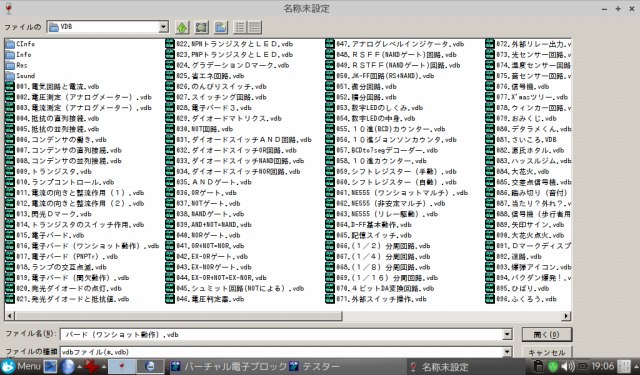
Task: Expand the file type dropdown arrow
Action: click(x=507, y=352)
